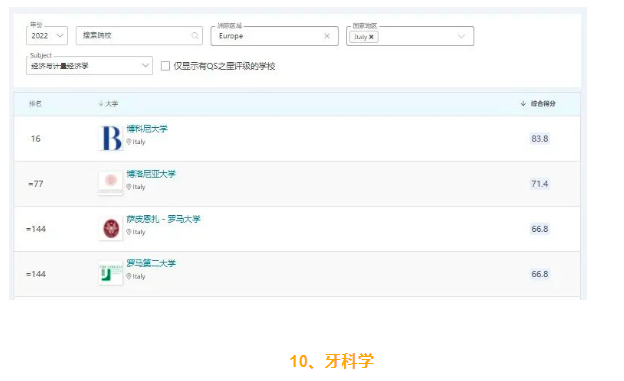
Task: Click the Bologna University logo
Action: tap(111, 183)
